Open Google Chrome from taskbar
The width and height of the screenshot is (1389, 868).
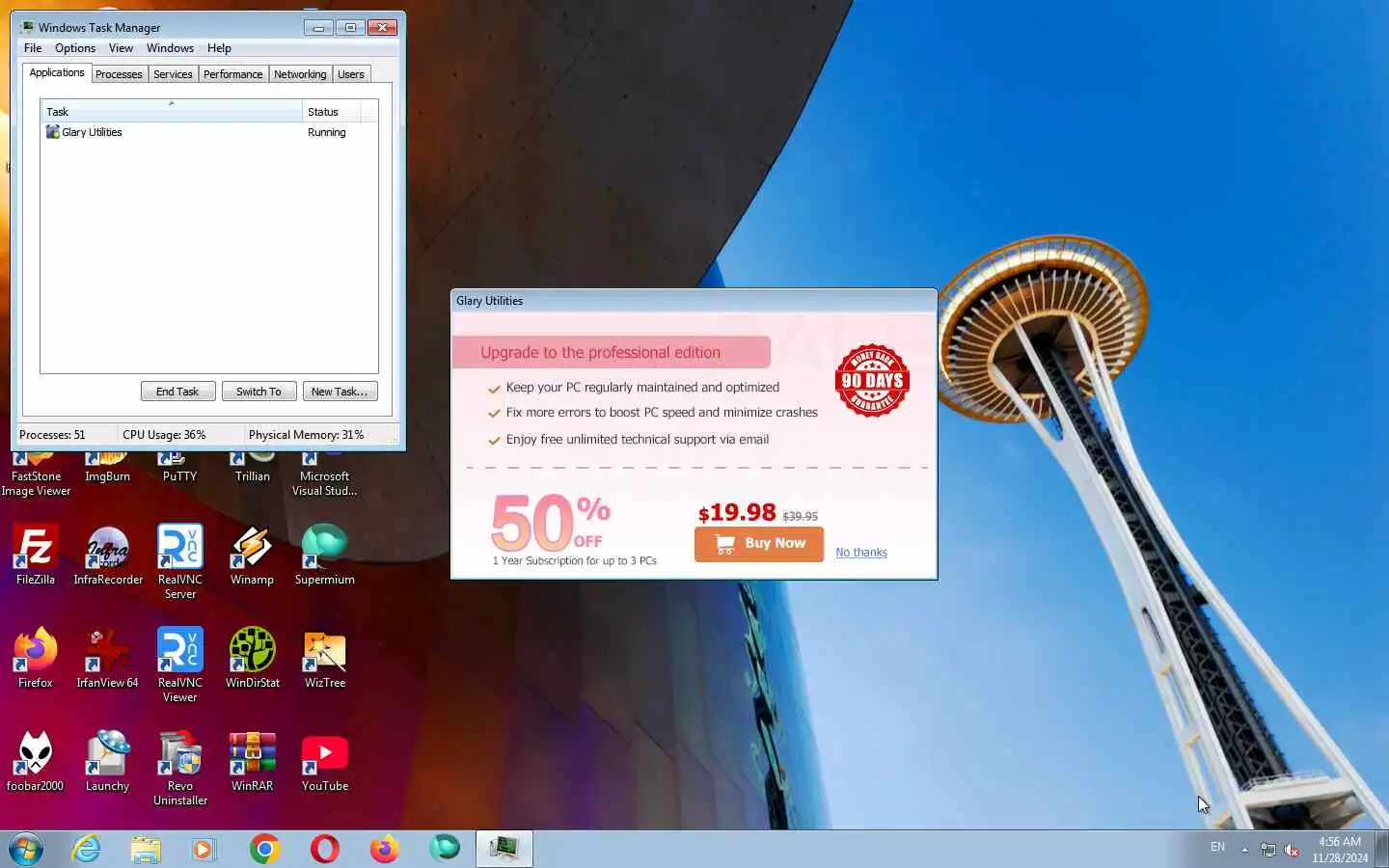[264, 849]
